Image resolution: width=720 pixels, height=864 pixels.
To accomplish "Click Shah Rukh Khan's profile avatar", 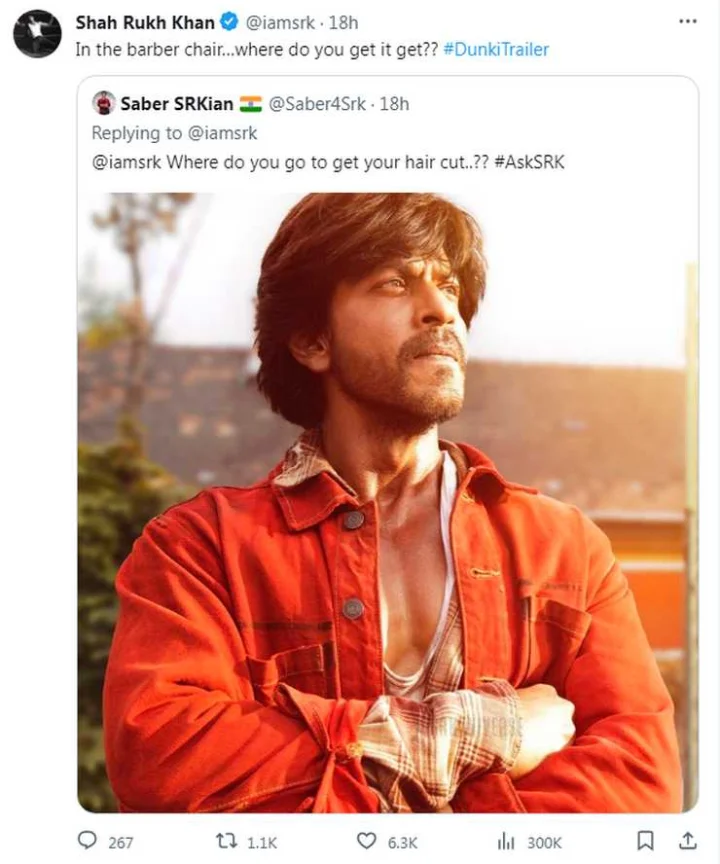I will coord(37,33).
